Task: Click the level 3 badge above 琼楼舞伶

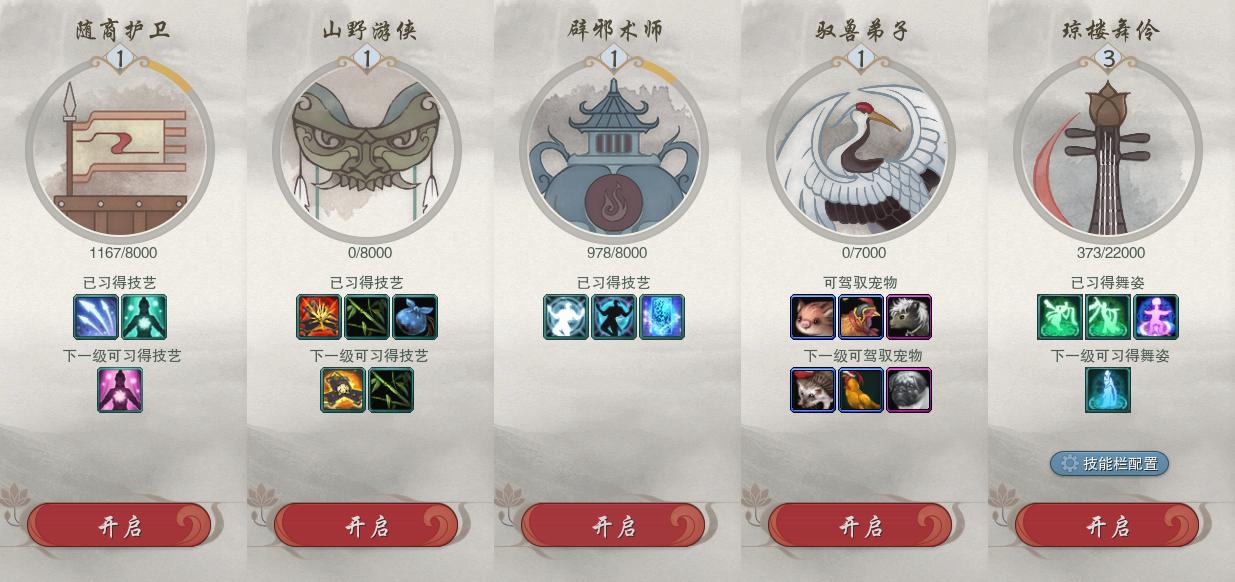Action: pos(1108,59)
